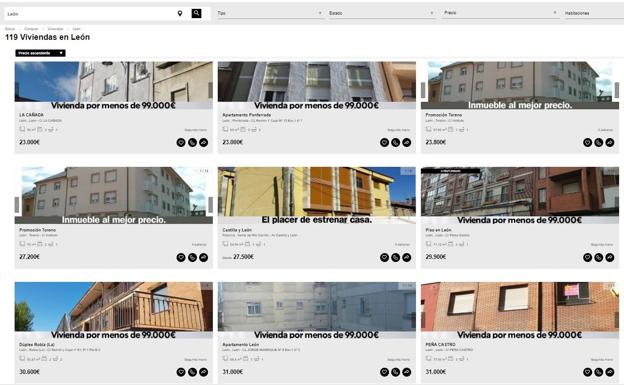
Task: Favorite the Dúplex Robla (La) listing
Action: coord(181,372)
